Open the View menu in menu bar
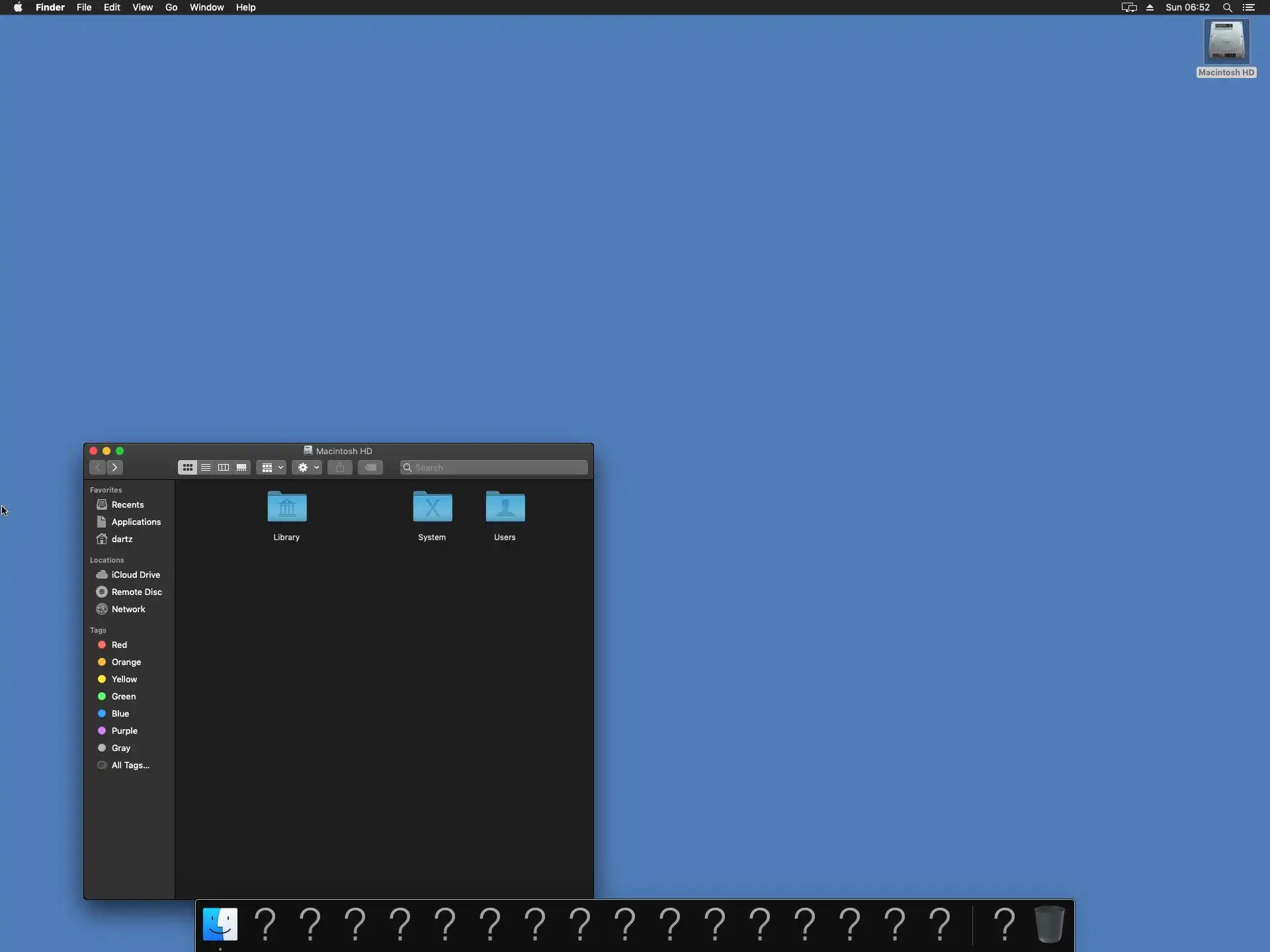Image resolution: width=1270 pixels, height=952 pixels. pos(142,7)
